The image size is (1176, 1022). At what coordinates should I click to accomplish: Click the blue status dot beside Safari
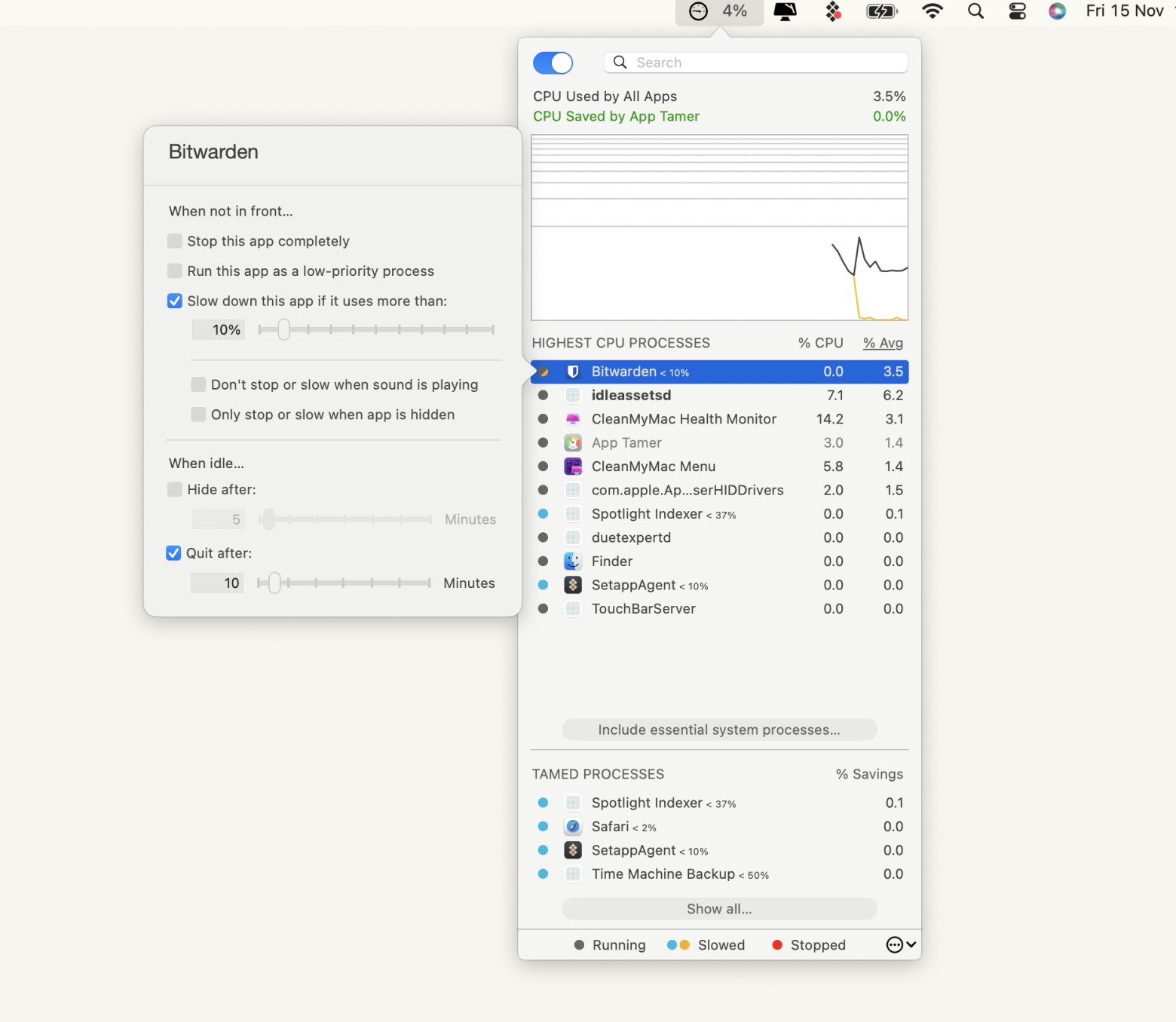pos(543,827)
